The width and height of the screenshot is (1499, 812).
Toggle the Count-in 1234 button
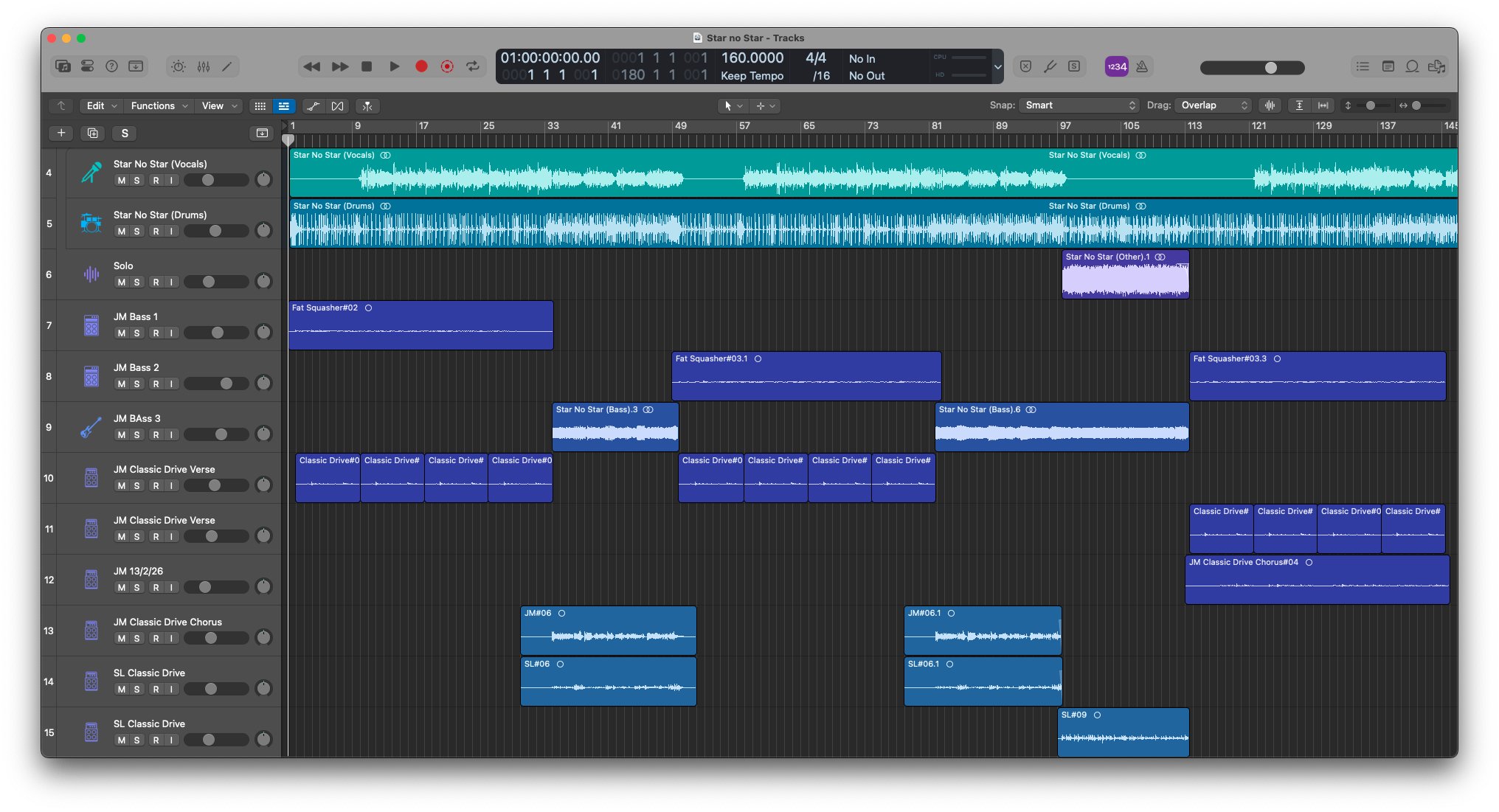point(1116,66)
